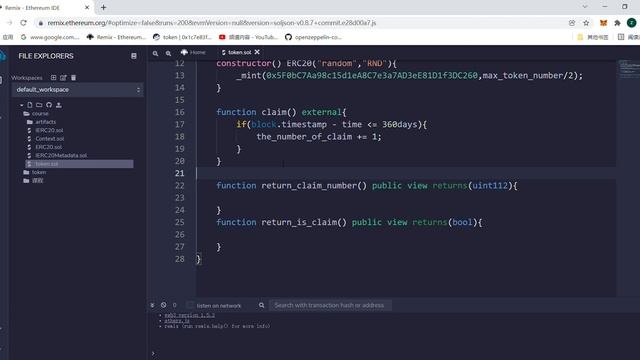Focus the transaction hash search field

coord(330,305)
